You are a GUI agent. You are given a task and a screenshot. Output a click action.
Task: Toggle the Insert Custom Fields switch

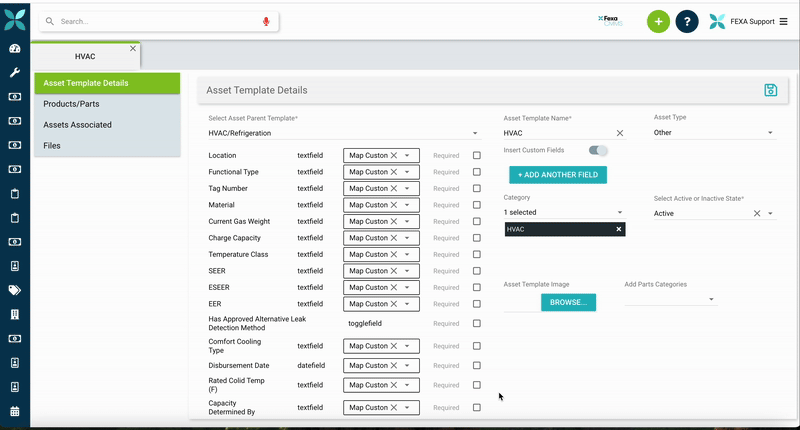point(598,150)
